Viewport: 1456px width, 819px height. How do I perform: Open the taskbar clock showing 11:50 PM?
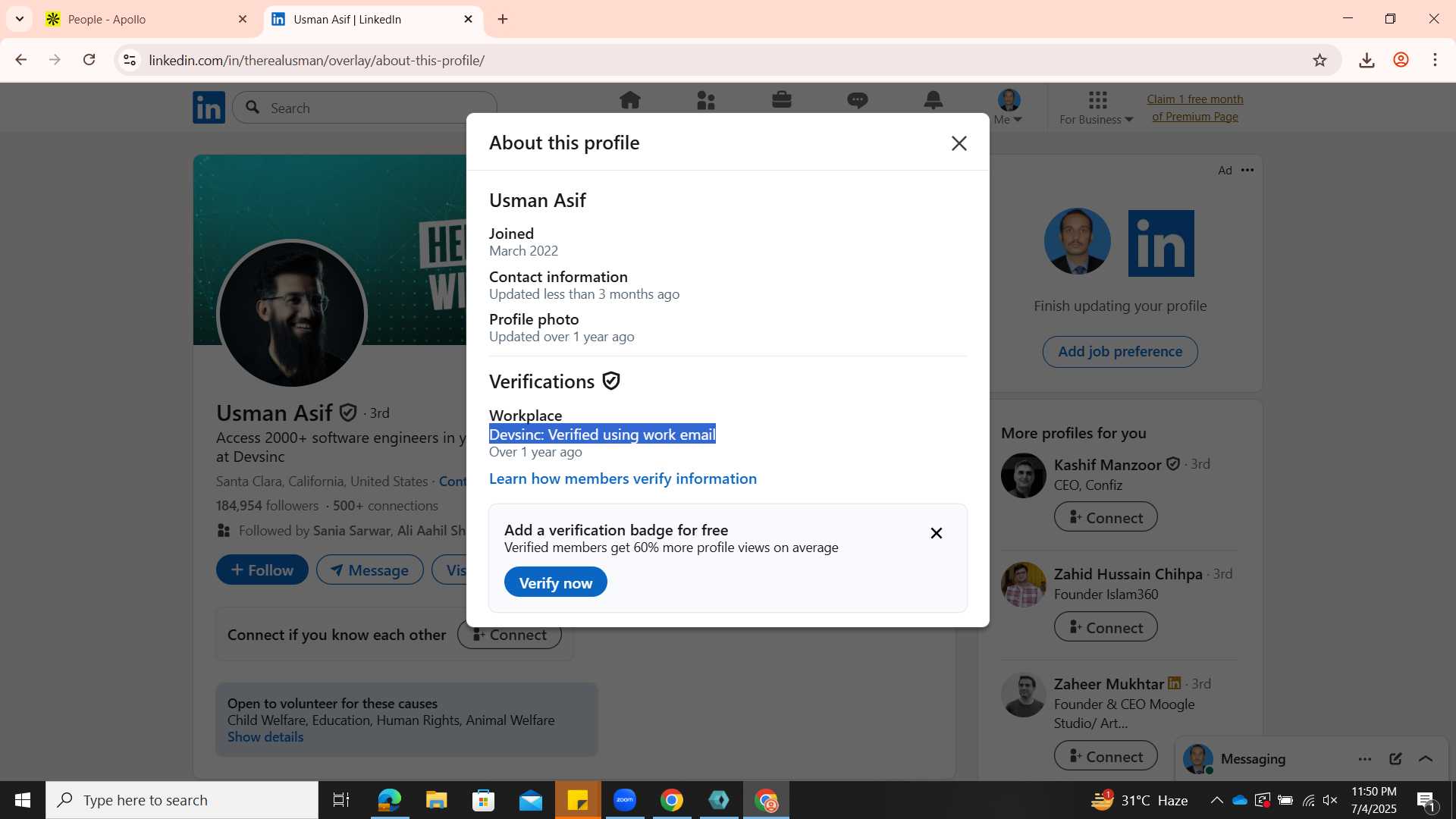[1373, 800]
